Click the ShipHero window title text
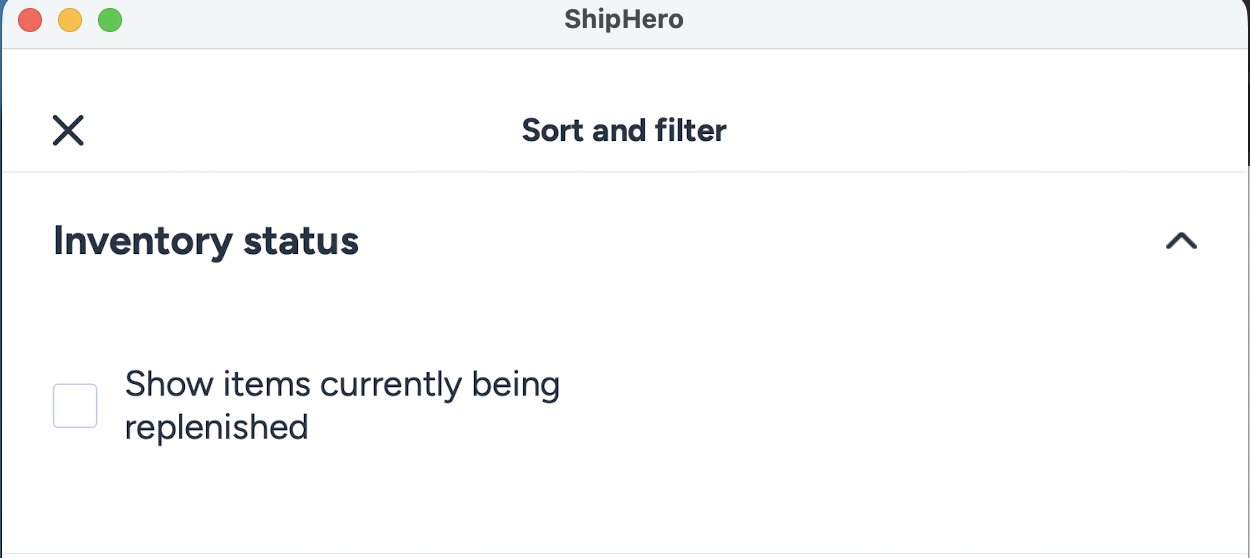The width and height of the screenshot is (1250, 558). pyautogui.click(x=624, y=20)
